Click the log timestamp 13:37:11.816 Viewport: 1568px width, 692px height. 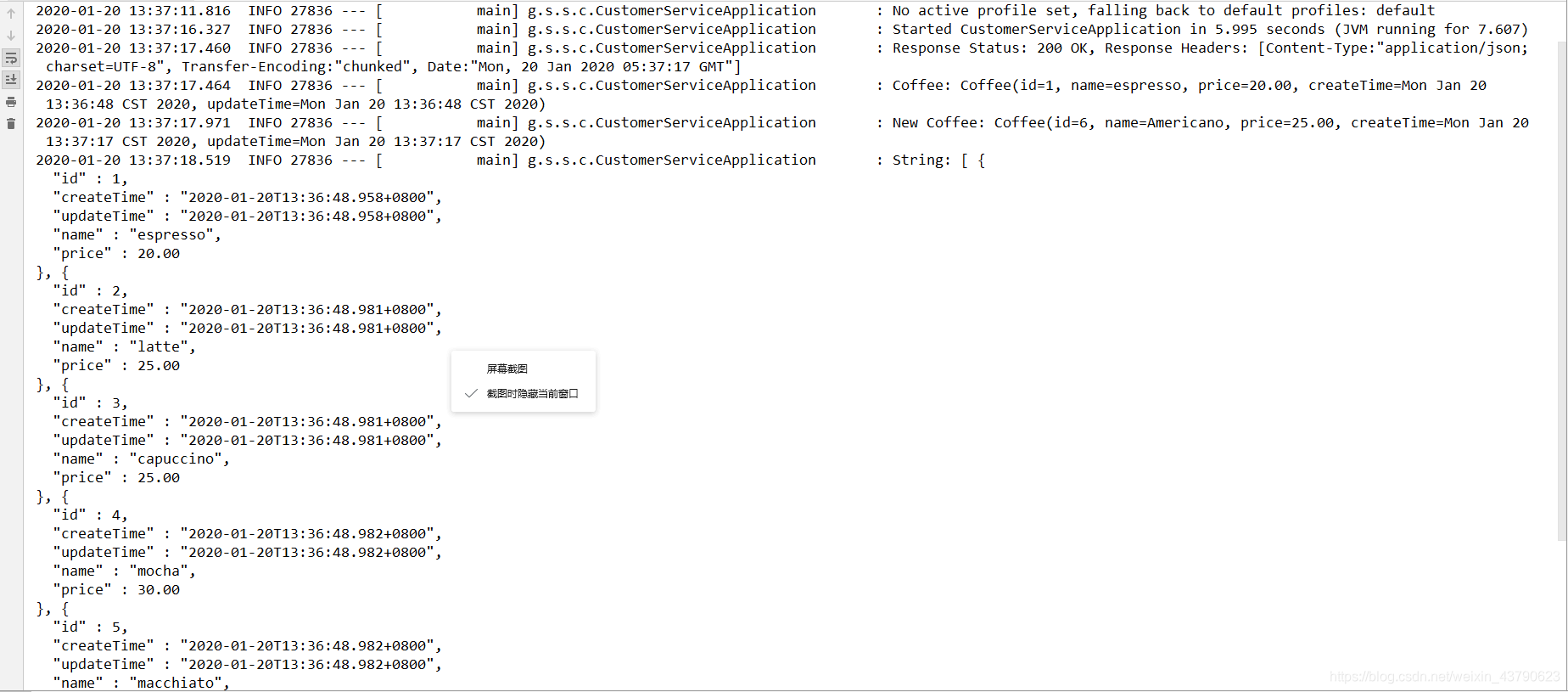coord(179,10)
